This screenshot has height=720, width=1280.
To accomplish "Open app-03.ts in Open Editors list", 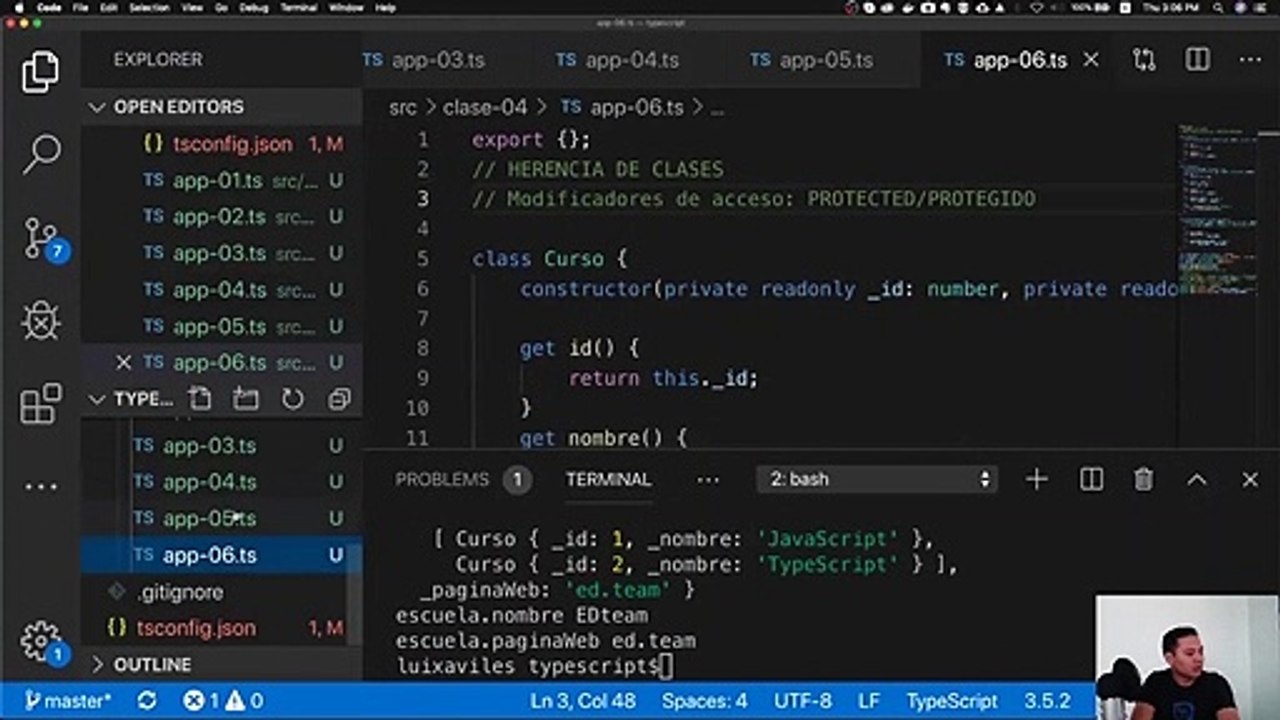I will pyautogui.click(x=222, y=253).
